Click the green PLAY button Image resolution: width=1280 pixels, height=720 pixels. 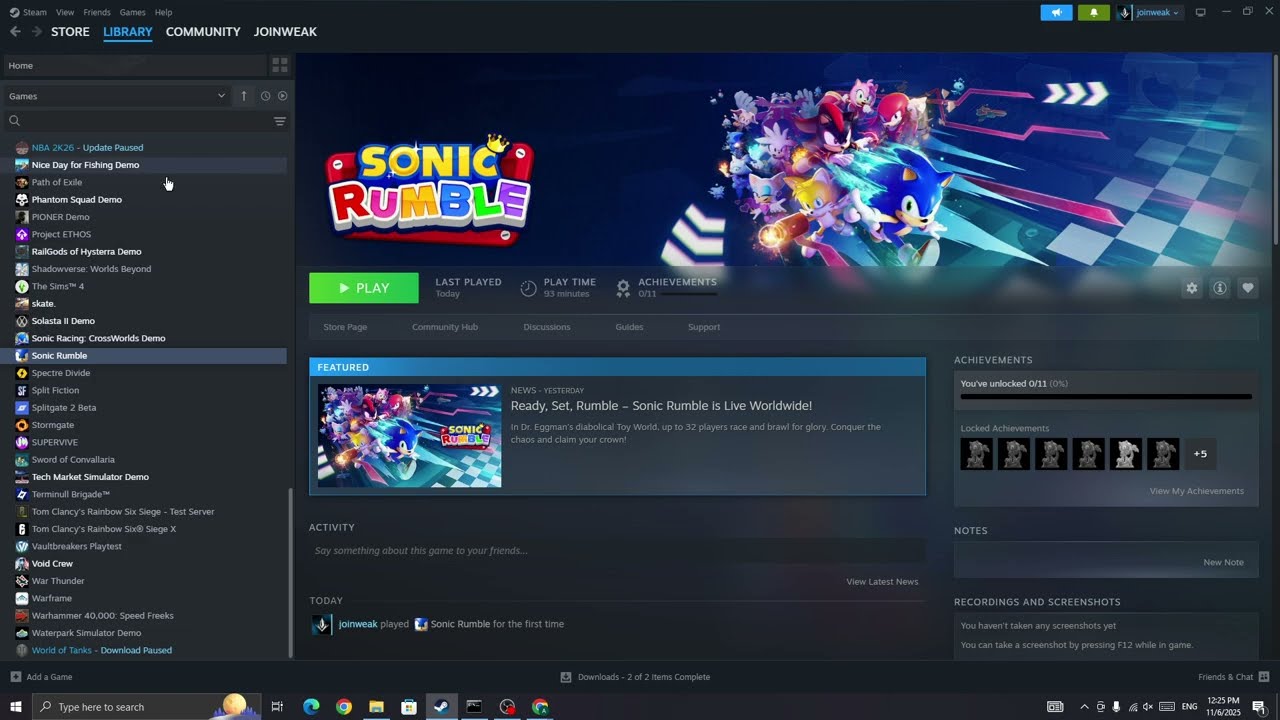[x=364, y=288]
